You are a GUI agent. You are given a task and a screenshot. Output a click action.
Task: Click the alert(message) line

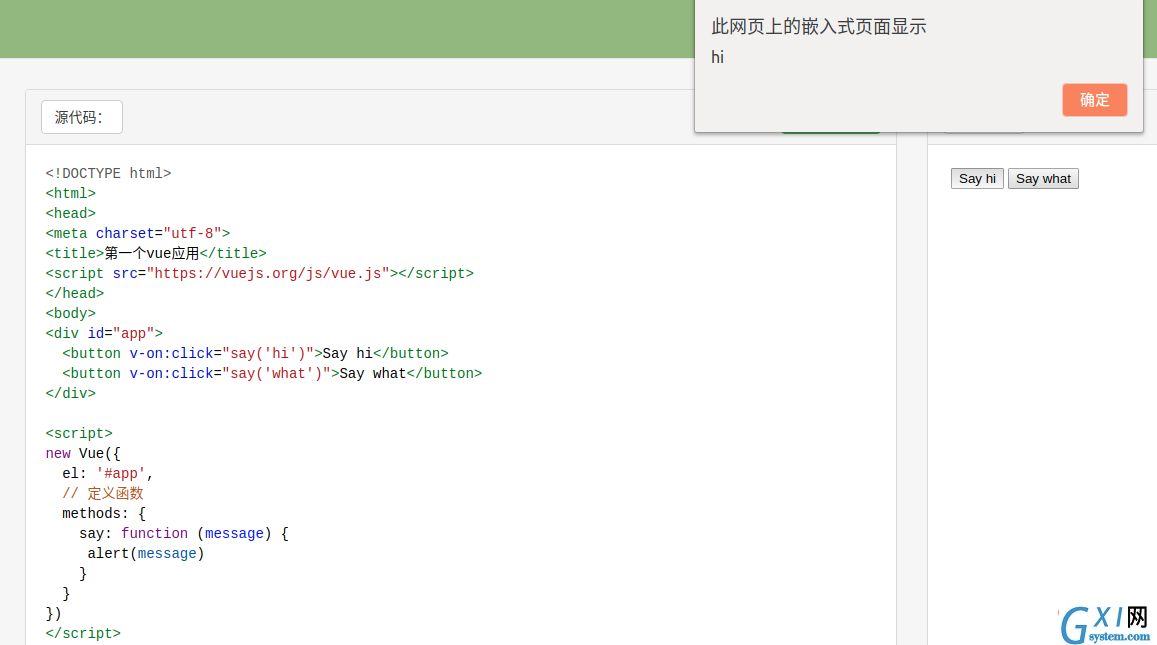click(x=145, y=553)
